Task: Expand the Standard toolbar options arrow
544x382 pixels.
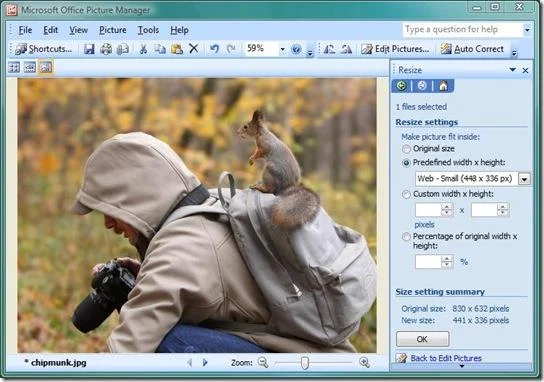Action: tap(310, 52)
